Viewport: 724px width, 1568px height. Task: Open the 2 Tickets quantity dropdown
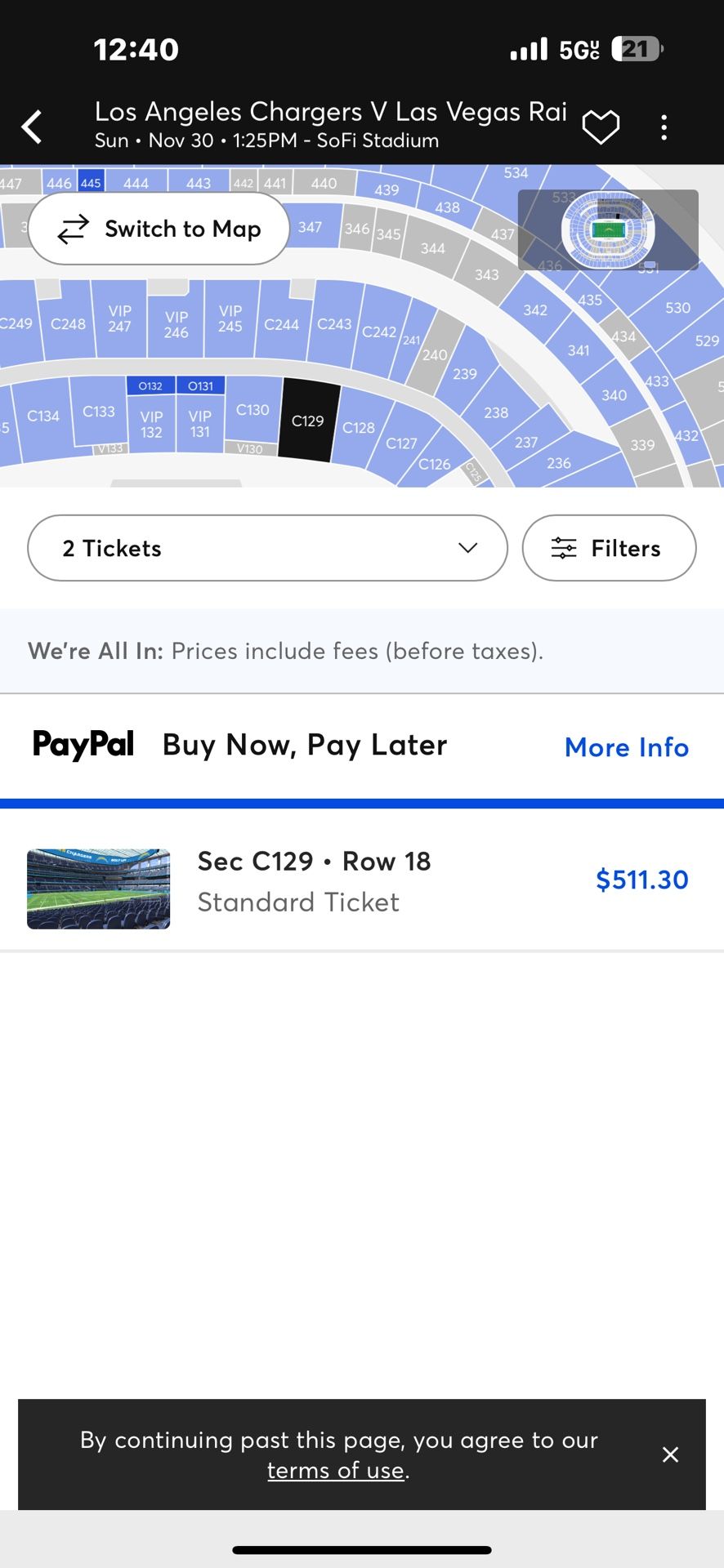267,548
